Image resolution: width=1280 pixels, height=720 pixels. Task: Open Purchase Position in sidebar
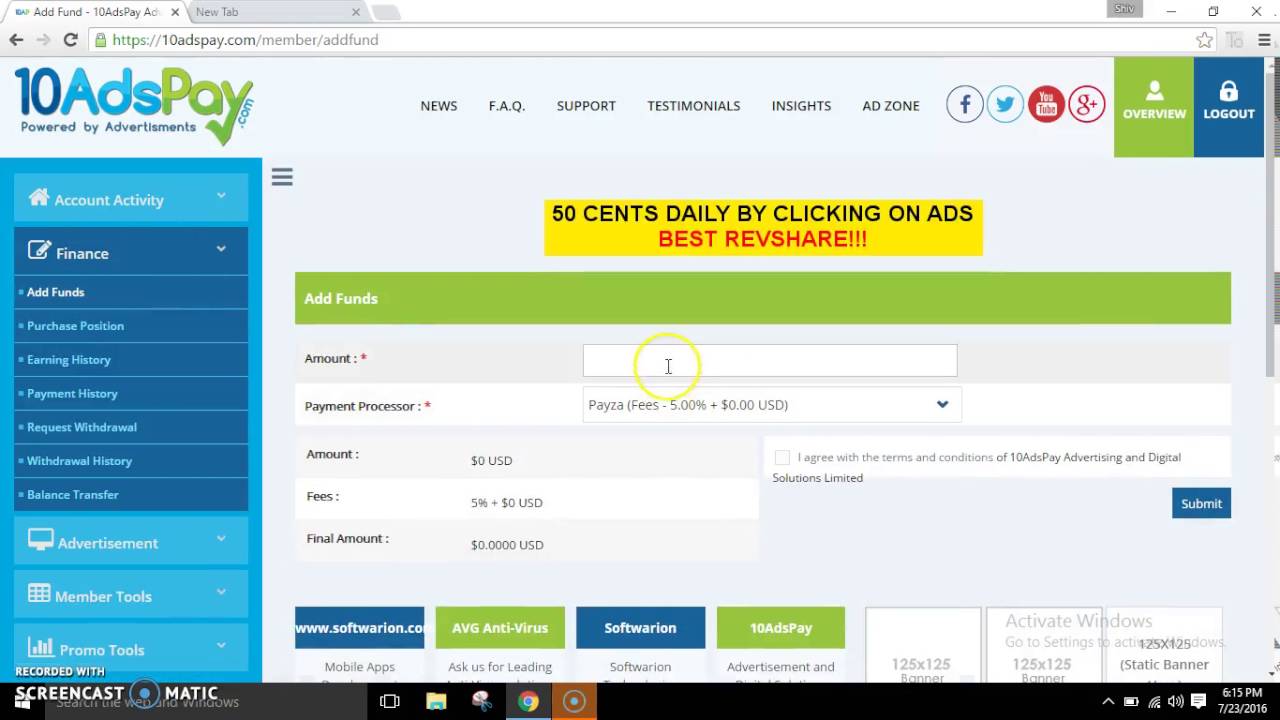click(x=131, y=326)
